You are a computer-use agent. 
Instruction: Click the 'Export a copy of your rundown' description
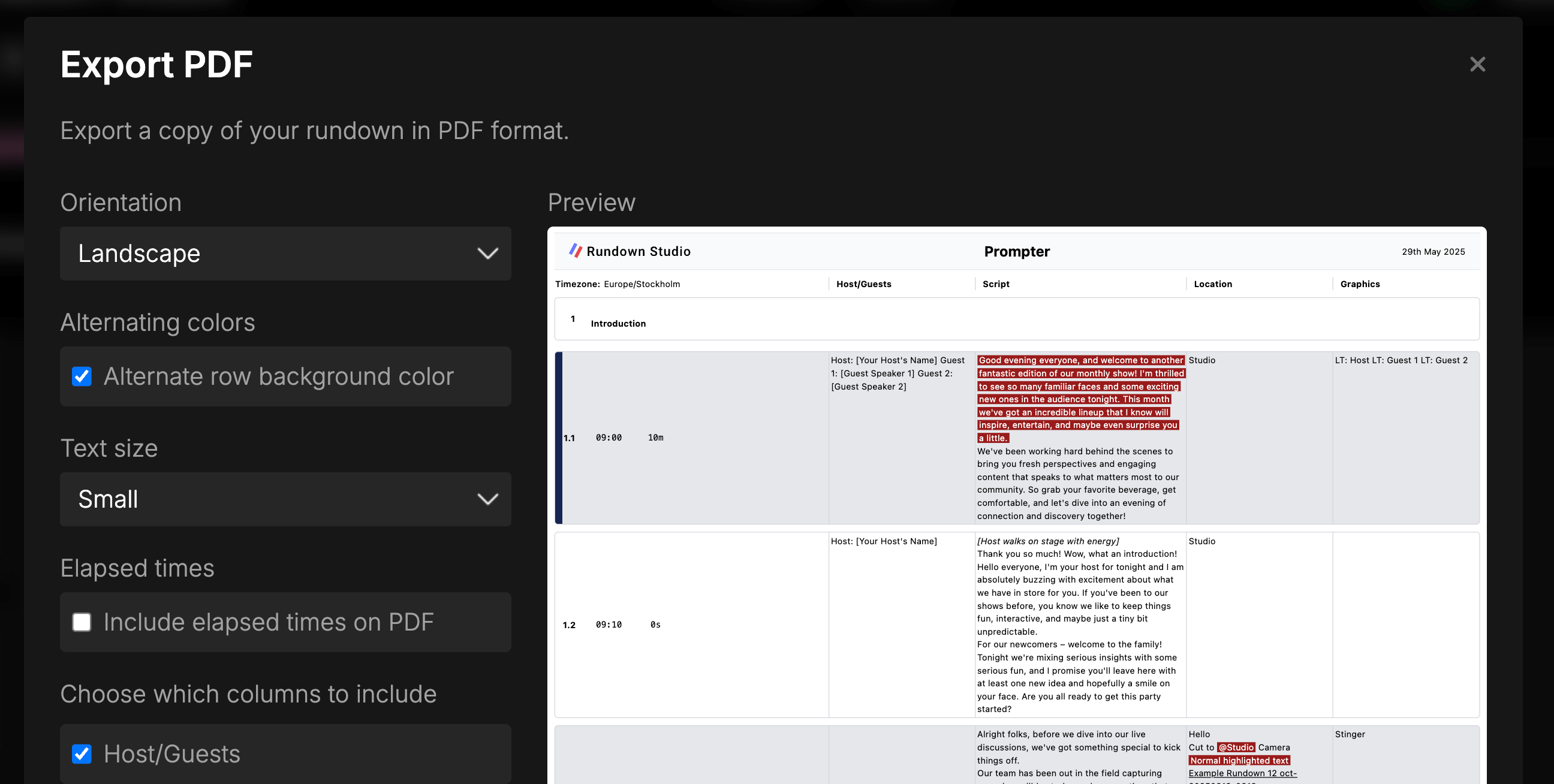point(314,131)
